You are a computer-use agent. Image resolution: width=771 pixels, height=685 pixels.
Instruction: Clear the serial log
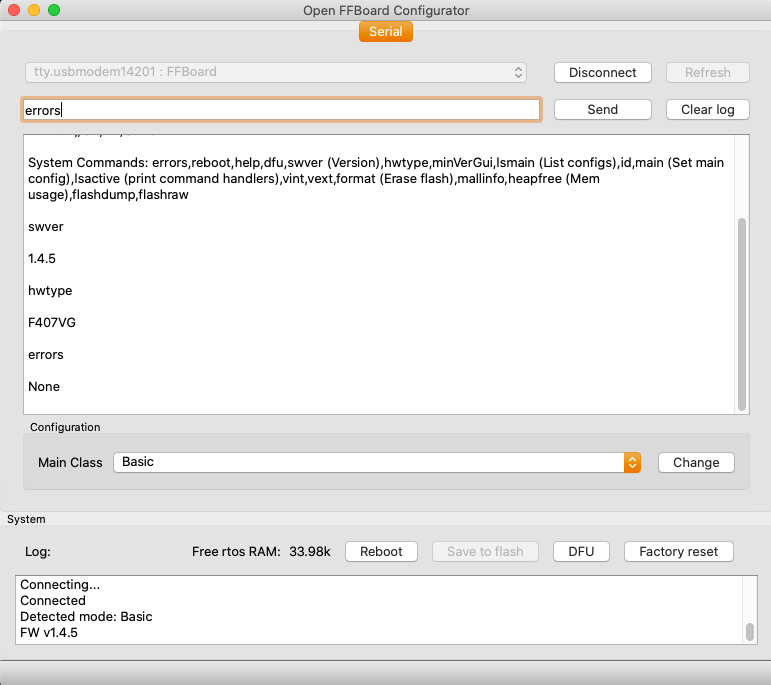tap(708, 109)
